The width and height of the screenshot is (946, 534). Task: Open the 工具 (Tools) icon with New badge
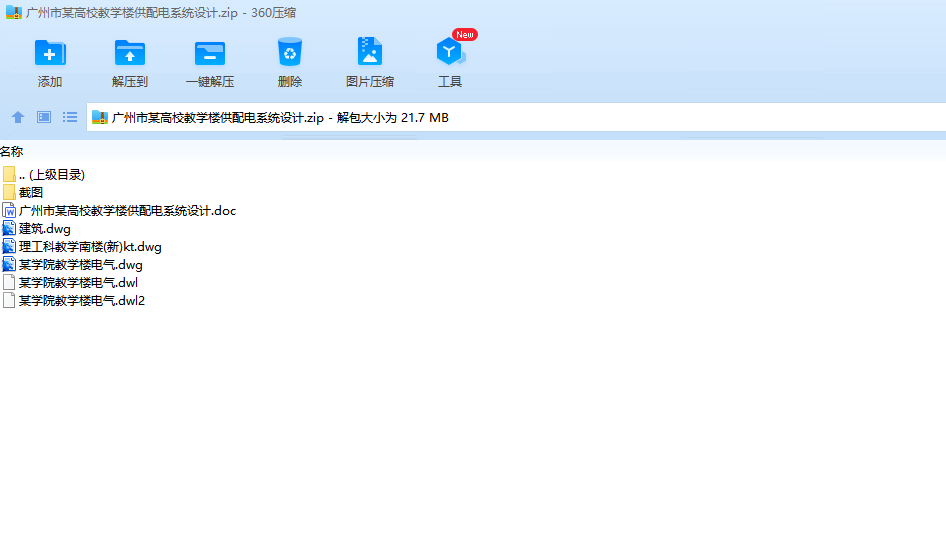[x=450, y=52]
